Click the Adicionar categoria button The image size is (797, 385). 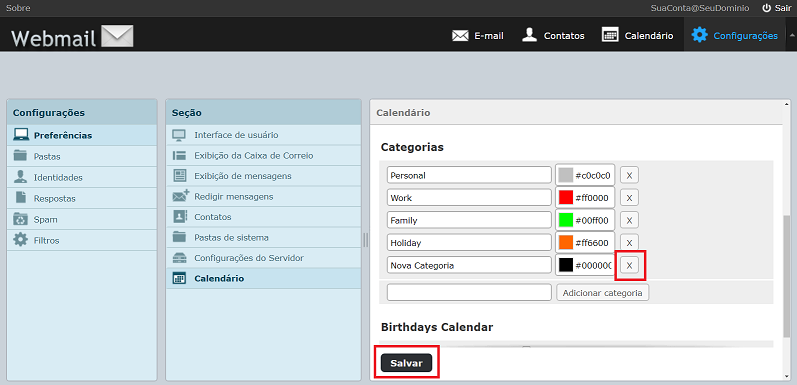602,292
